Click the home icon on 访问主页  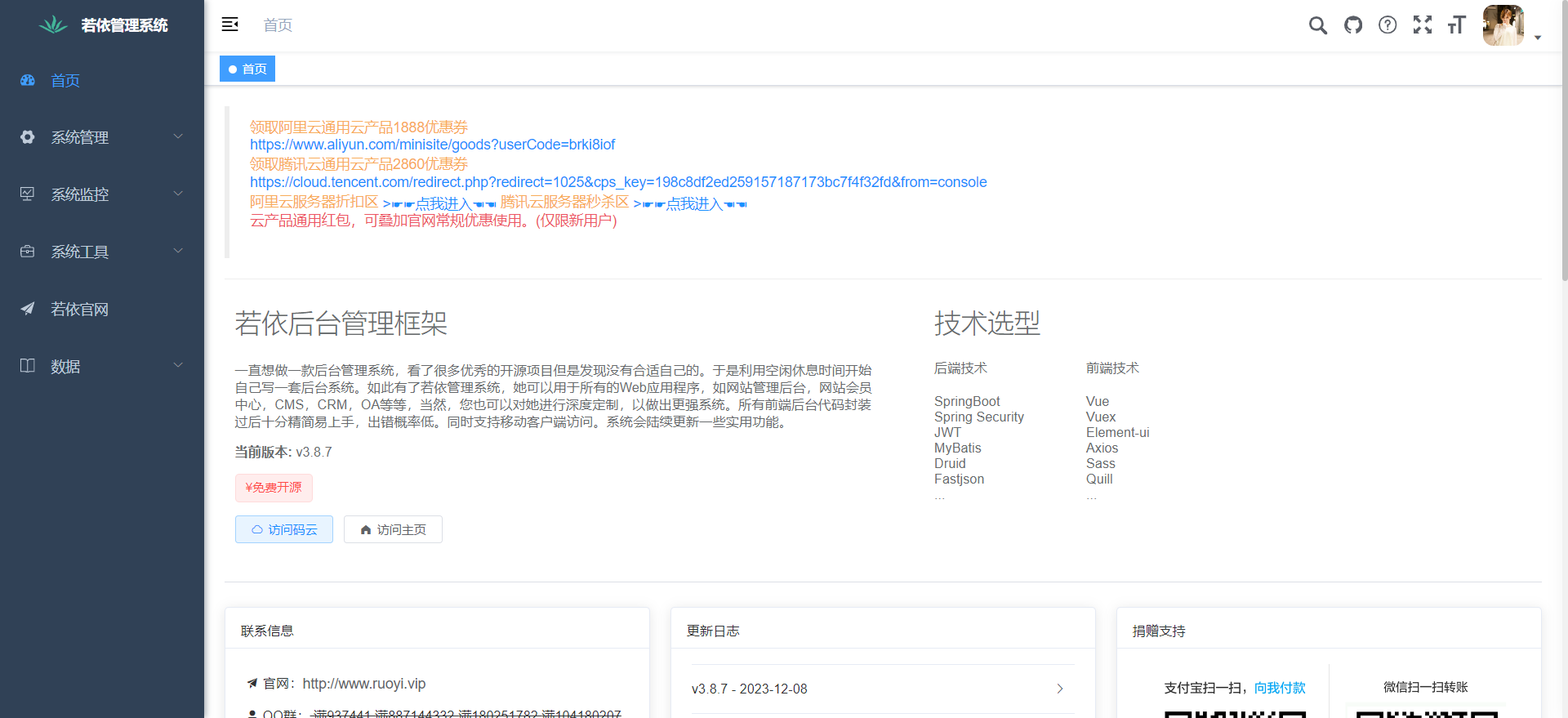tap(366, 529)
